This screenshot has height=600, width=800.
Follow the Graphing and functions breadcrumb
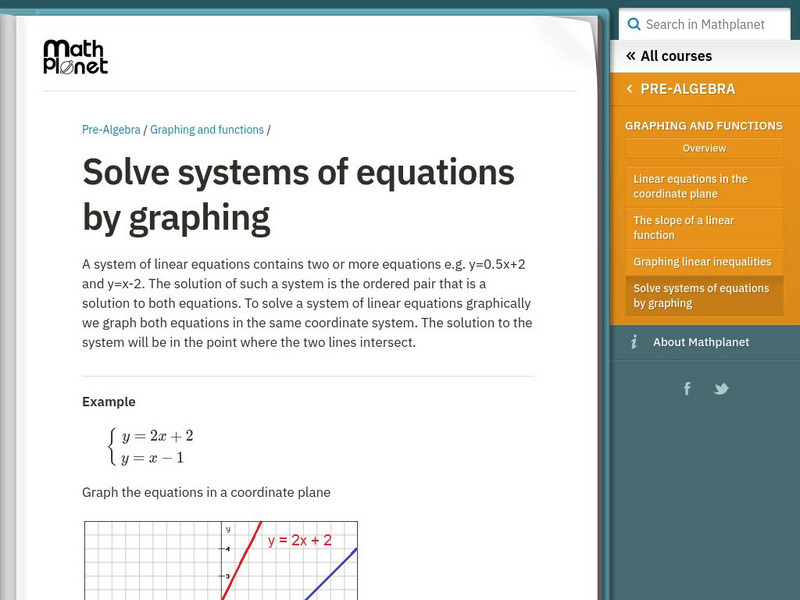coord(207,130)
